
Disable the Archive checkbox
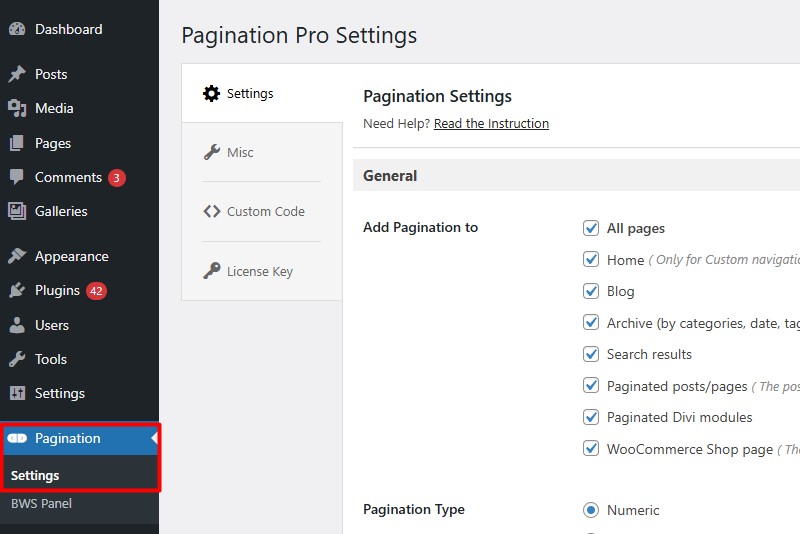pyautogui.click(x=591, y=322)
